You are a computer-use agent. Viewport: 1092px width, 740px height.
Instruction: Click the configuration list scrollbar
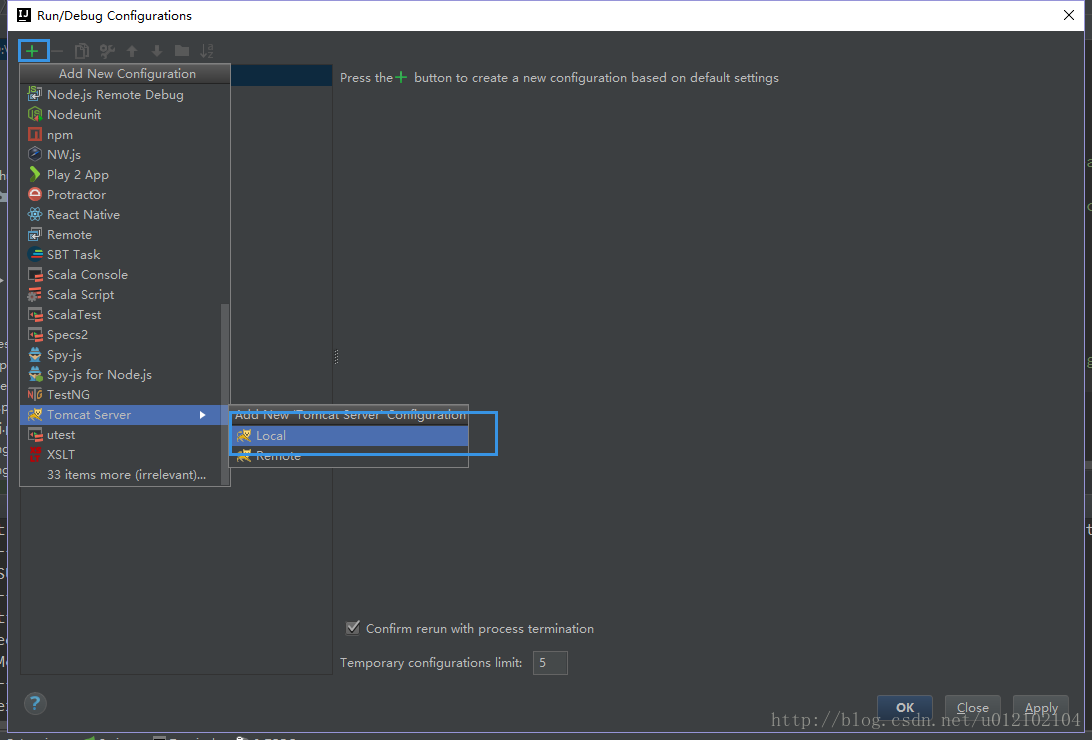(225, 393)
